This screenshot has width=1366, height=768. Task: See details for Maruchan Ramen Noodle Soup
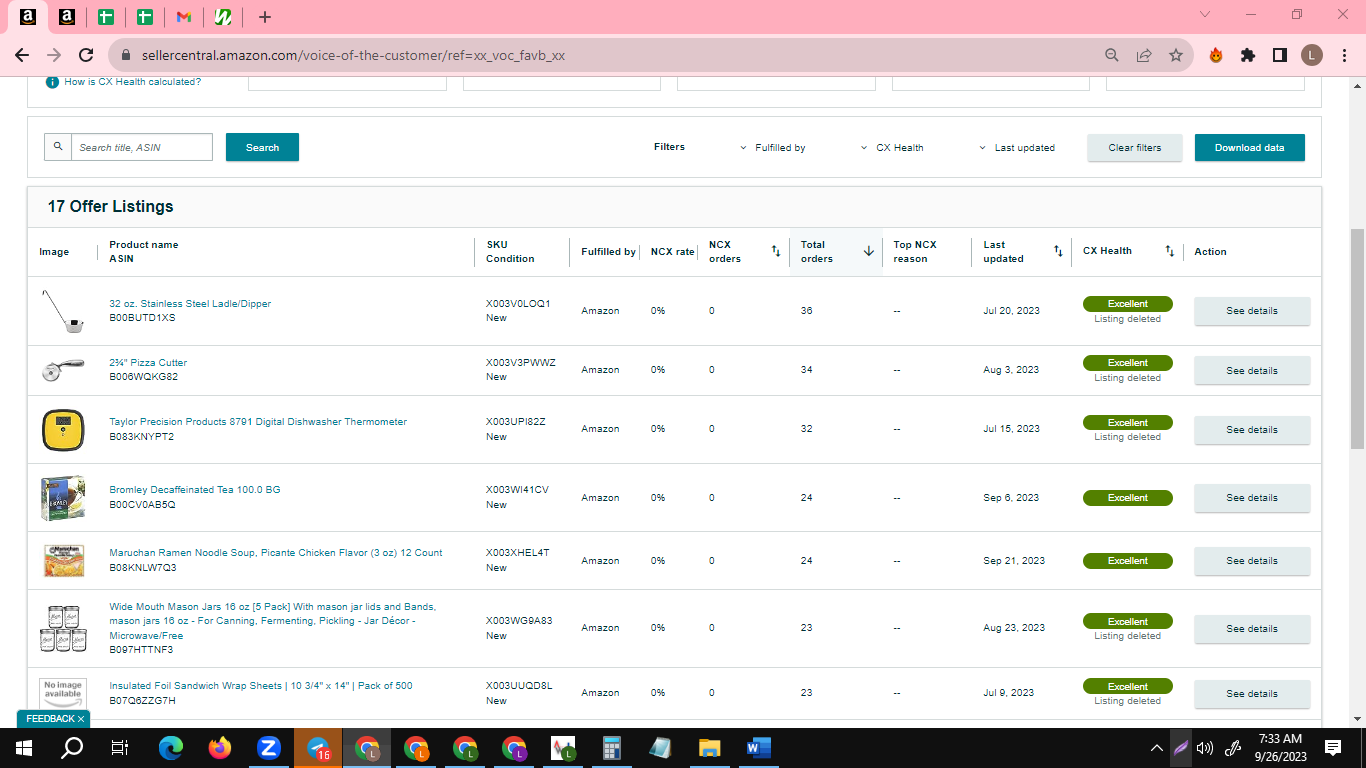pos(1252,561)
